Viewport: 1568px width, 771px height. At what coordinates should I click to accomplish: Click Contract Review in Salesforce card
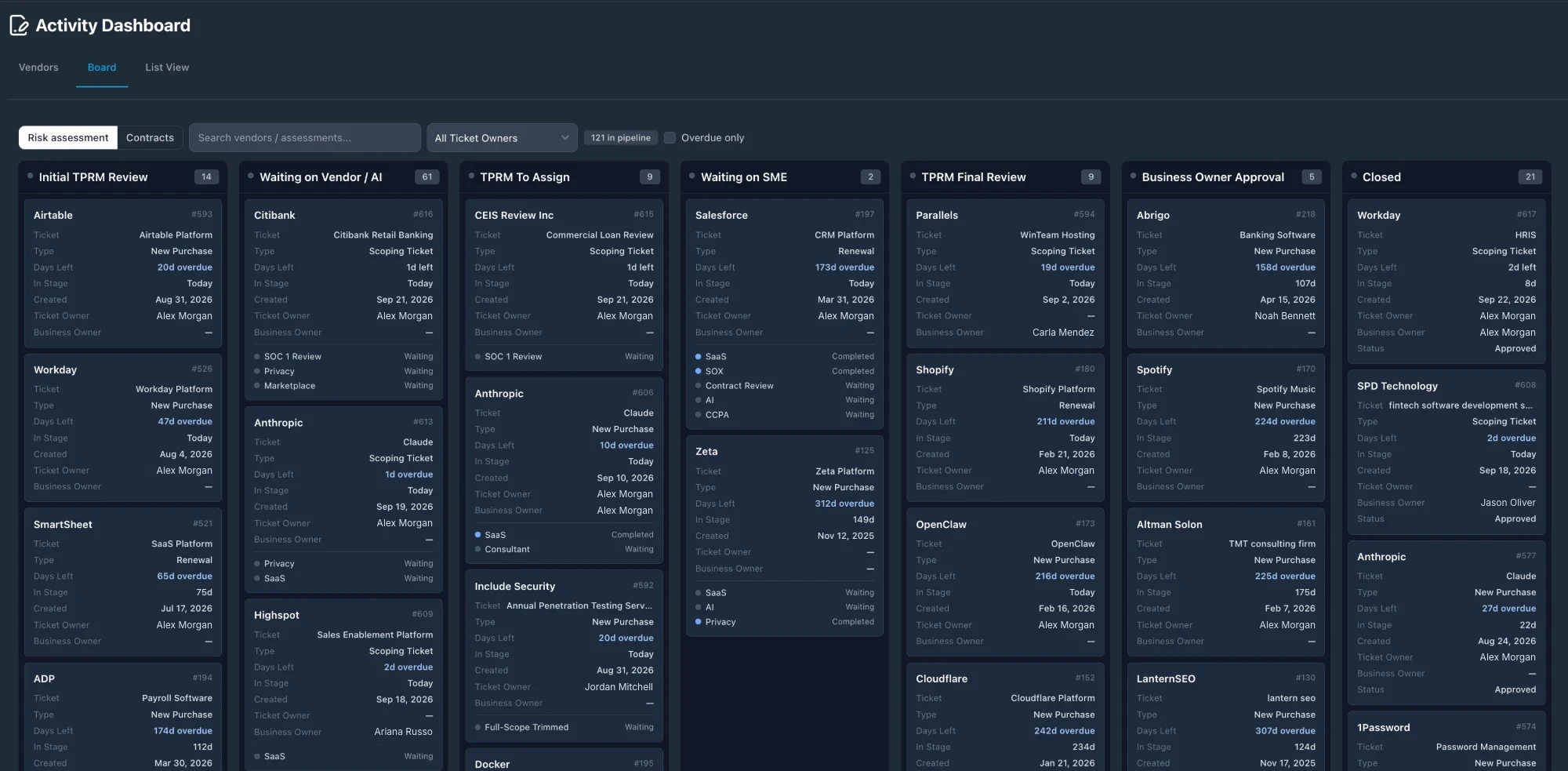click(x=739, y=386)
